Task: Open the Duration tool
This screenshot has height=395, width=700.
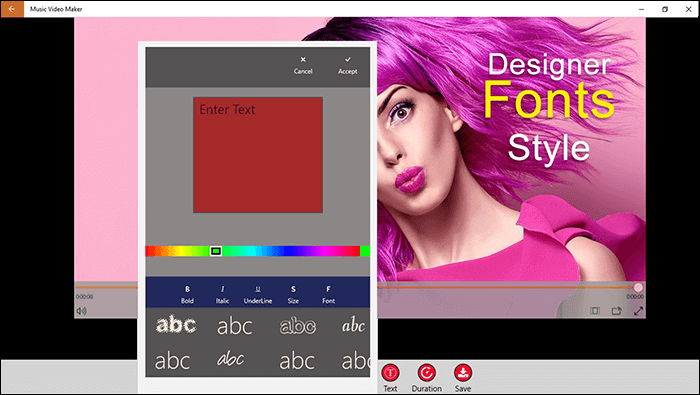Action: 426,378
